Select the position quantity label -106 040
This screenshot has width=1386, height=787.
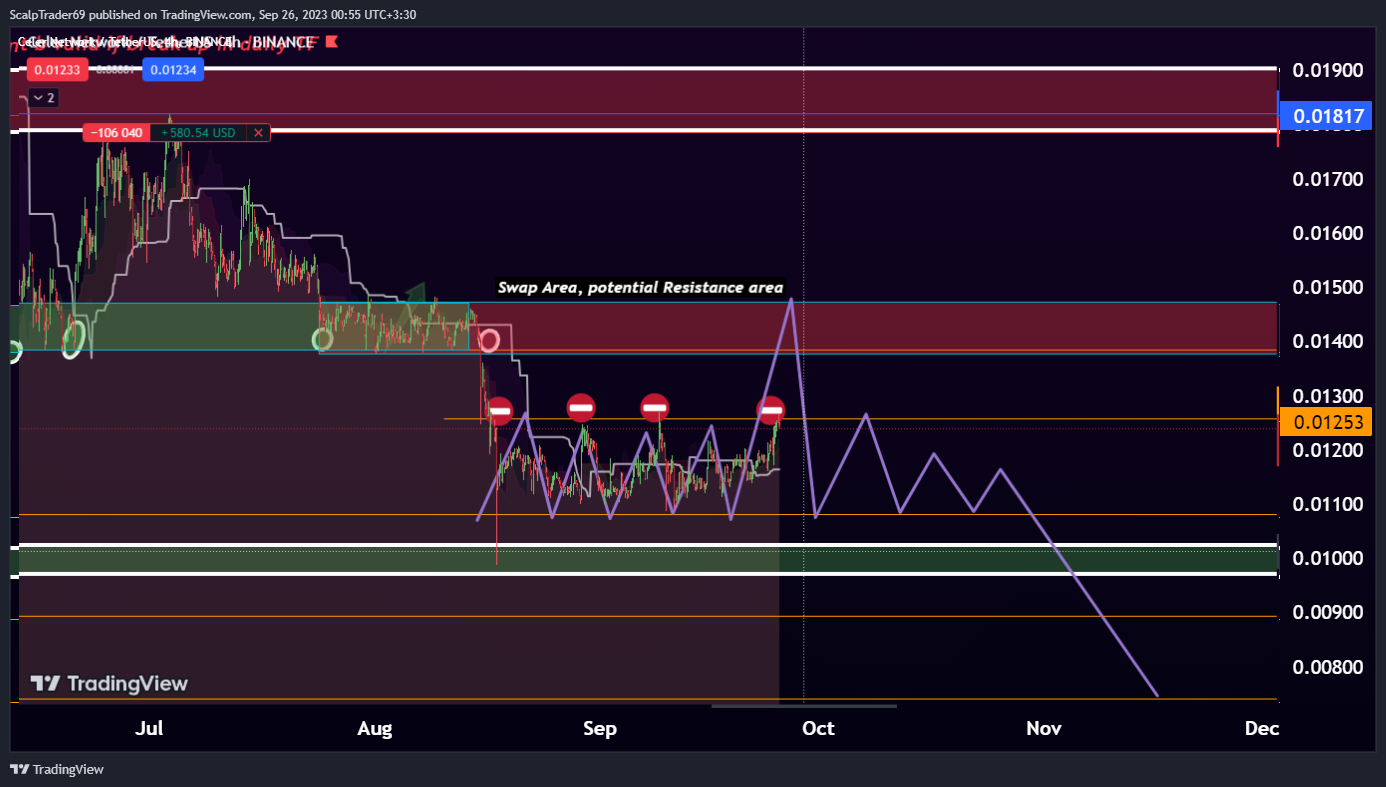point(115,132)
